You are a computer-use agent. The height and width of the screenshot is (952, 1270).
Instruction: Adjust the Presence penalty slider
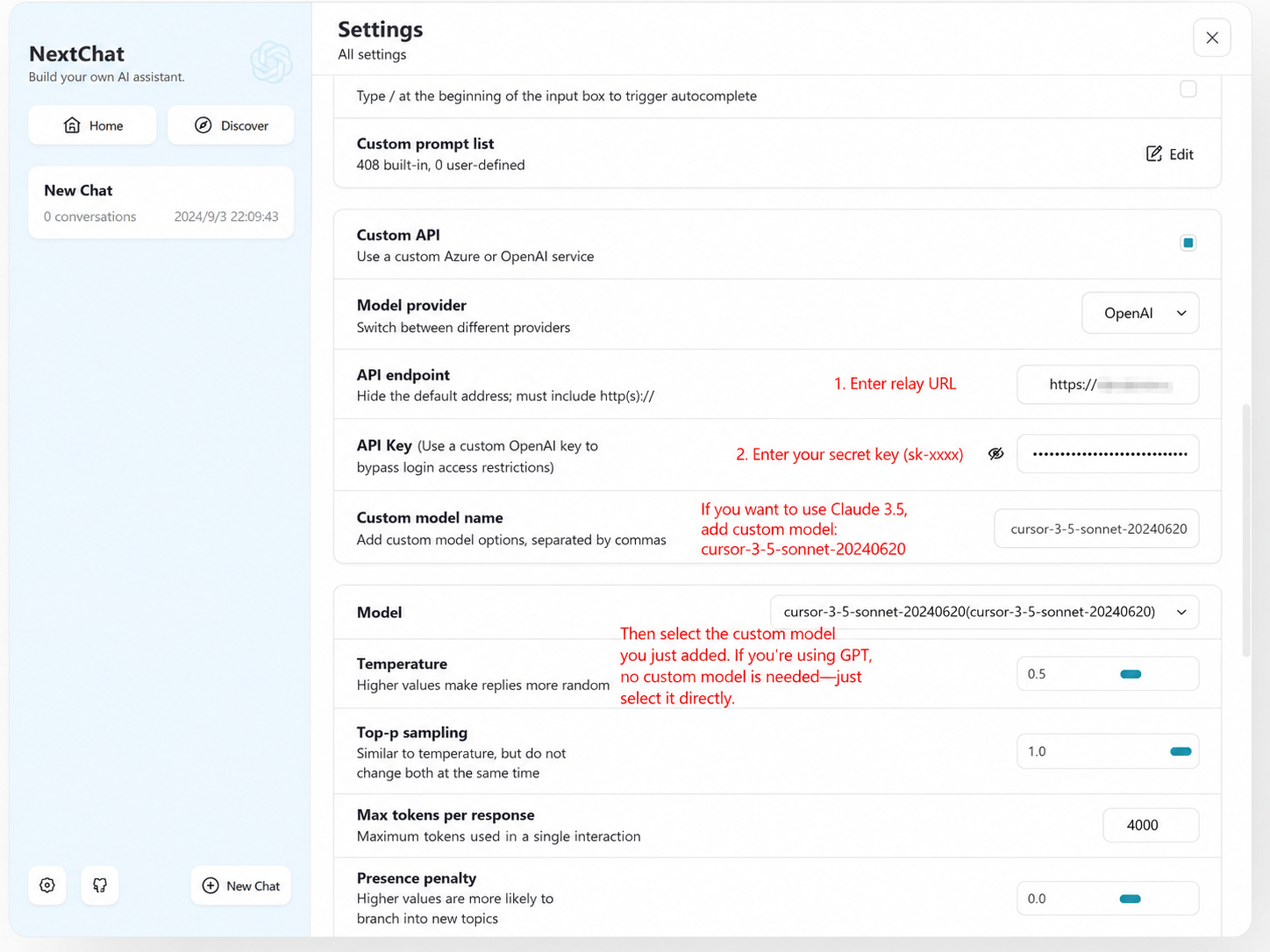click(x=1131, y=899)
